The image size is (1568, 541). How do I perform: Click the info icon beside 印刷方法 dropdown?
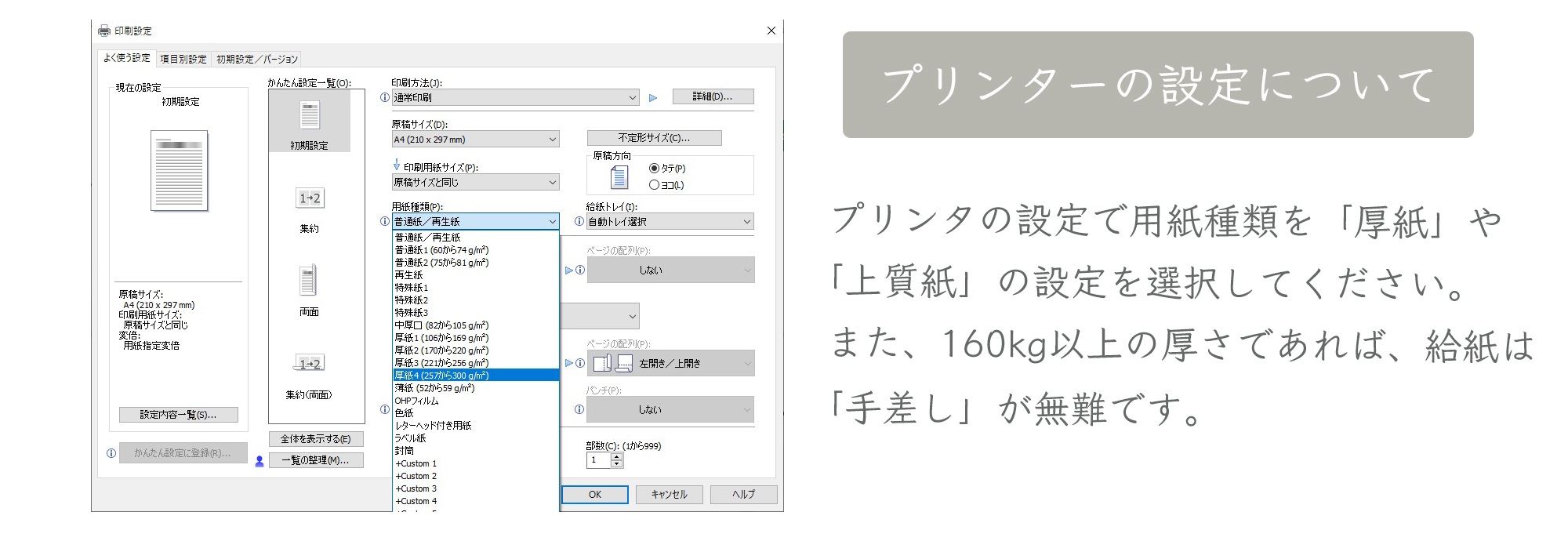[384, 98]
